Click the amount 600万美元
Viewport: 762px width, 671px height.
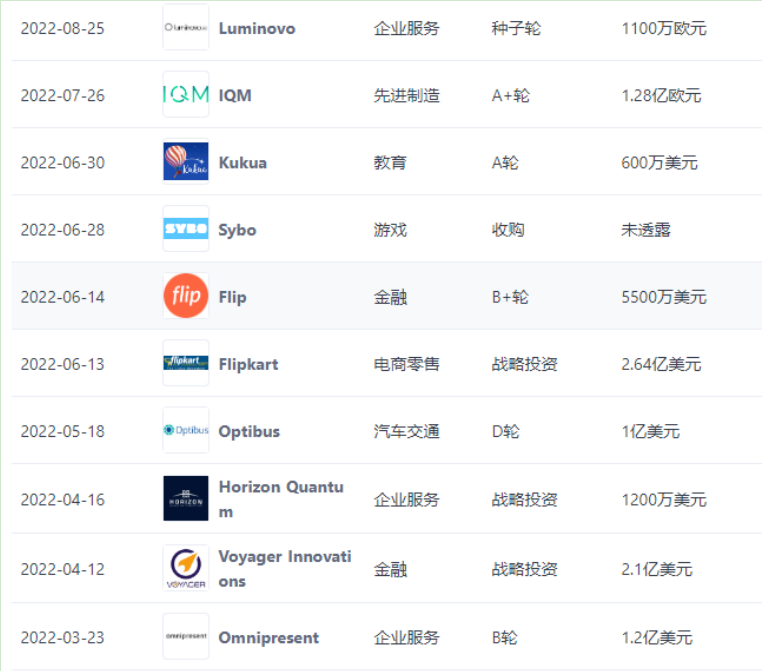[x=659, y=162]
